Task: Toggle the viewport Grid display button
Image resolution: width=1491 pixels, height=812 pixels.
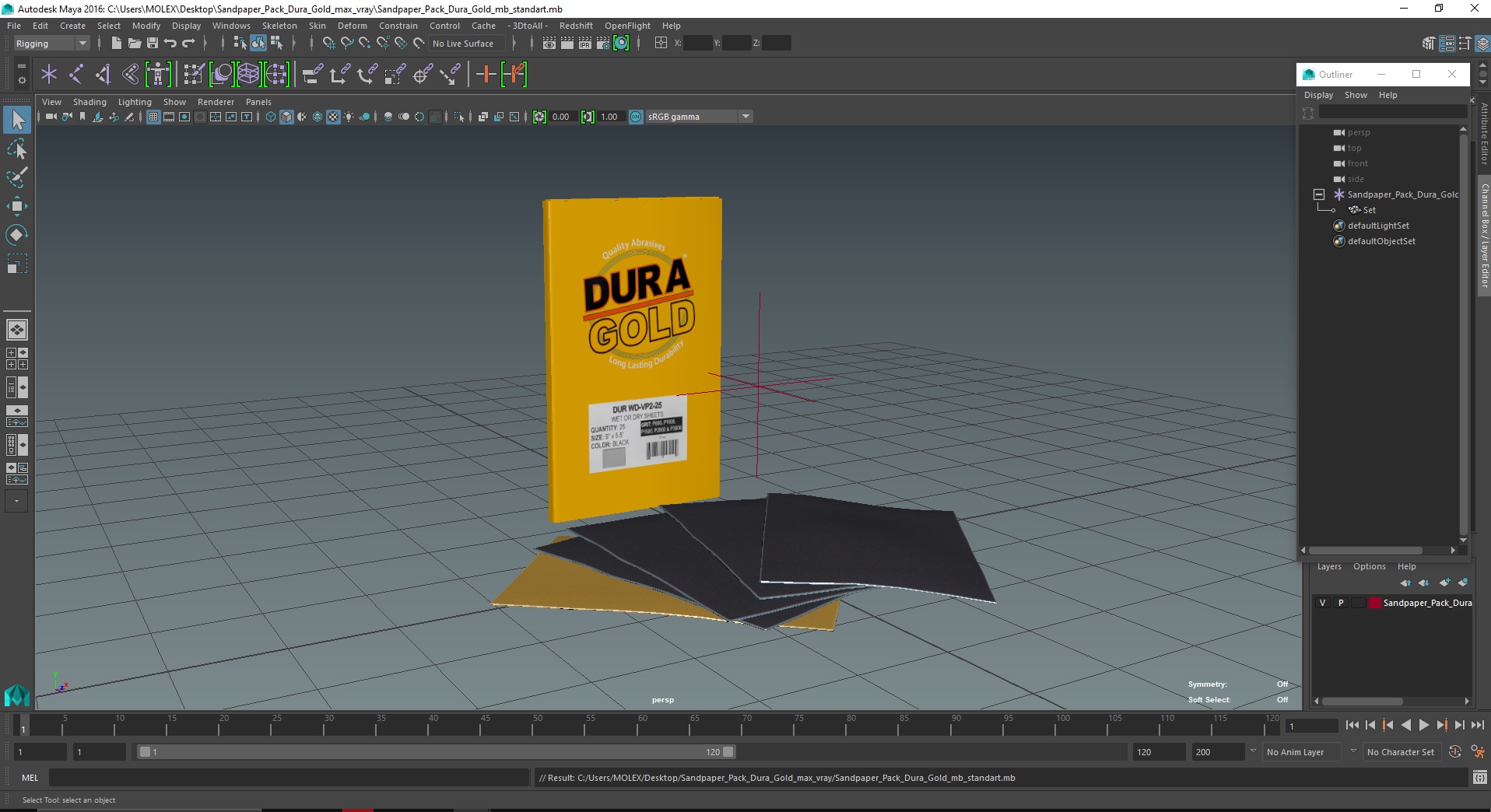Action: click(x=153, y=117)
